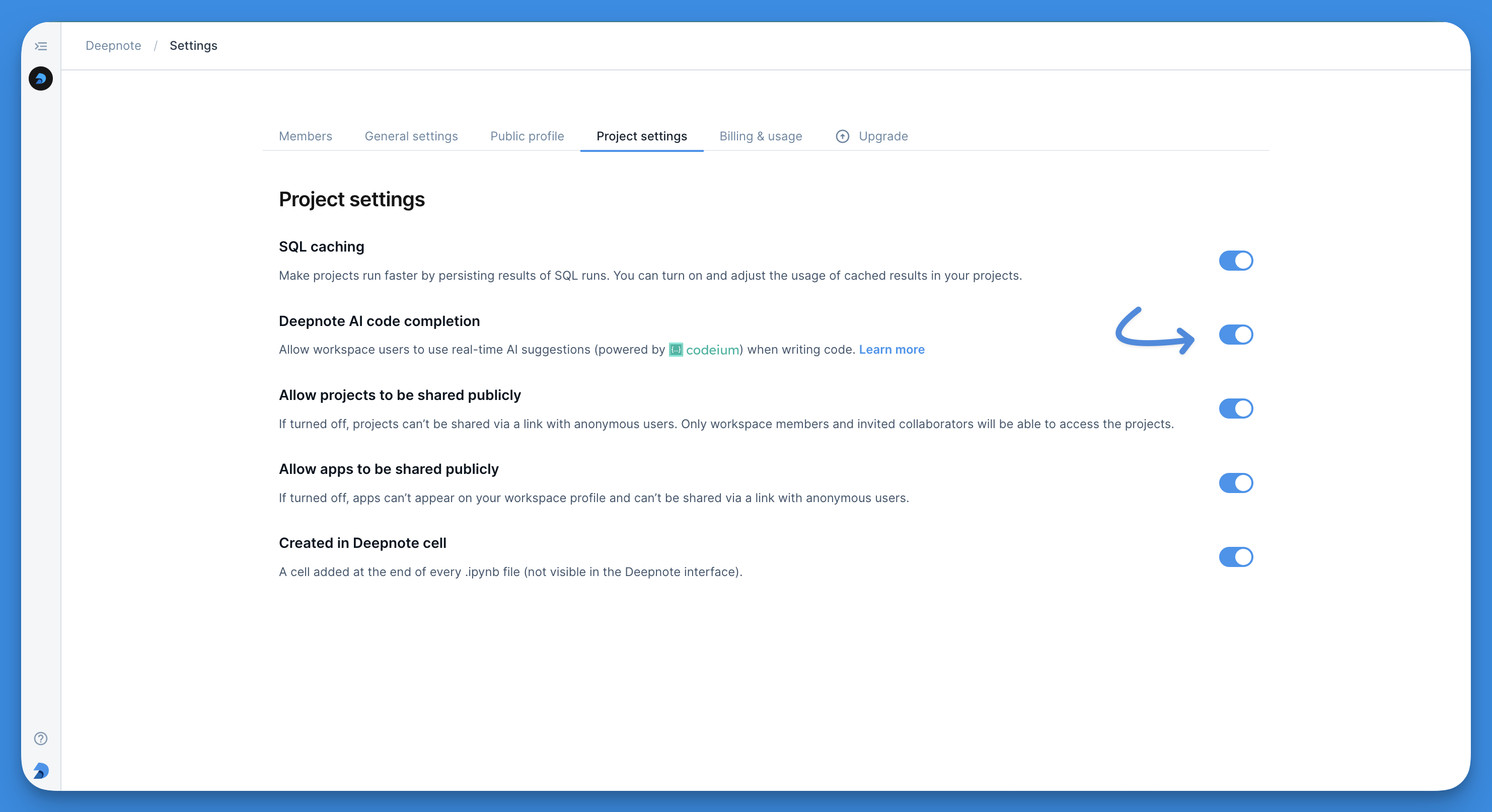Click Allow apps to be shared publicly title
The image size is (1492, 812).
tap(389, 469)
